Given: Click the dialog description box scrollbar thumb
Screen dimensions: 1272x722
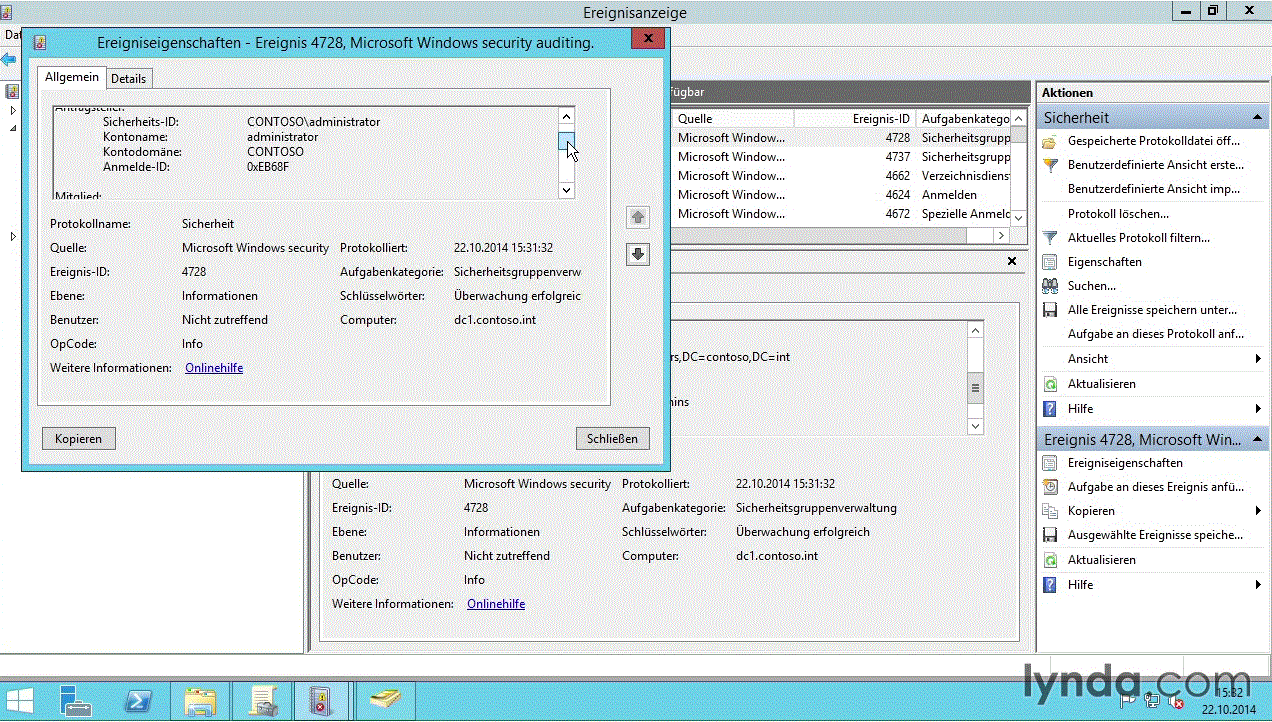Looking at the screenshot, I should coord(566,140).
